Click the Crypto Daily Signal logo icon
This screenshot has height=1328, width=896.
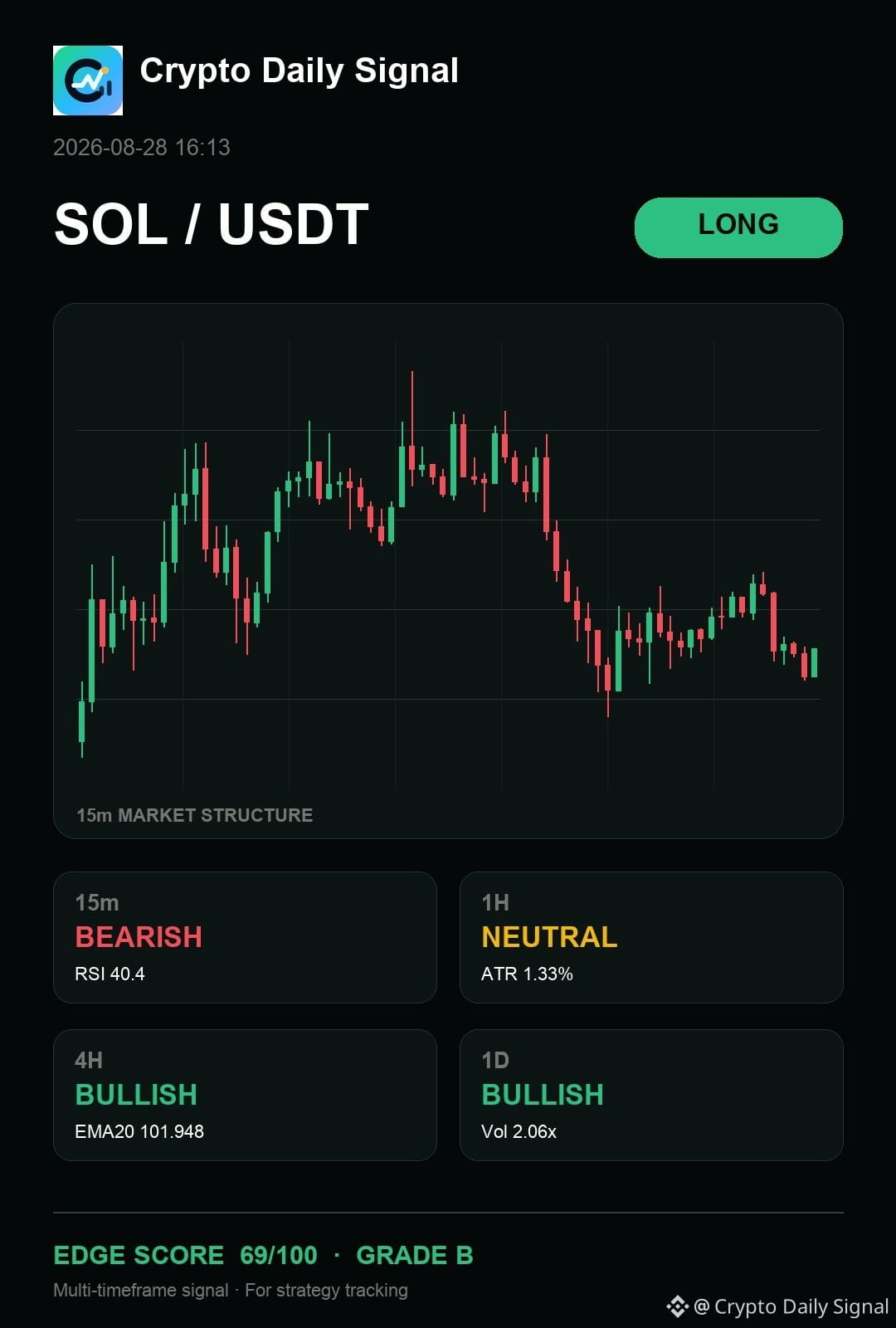click(88, 81)
